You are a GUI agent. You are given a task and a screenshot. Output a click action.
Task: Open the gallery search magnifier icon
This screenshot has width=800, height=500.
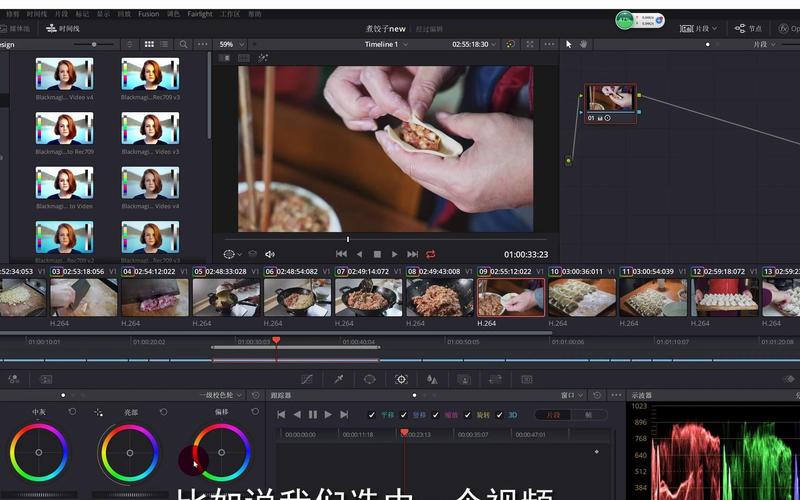pyautogui.click(x=183, y=44)
